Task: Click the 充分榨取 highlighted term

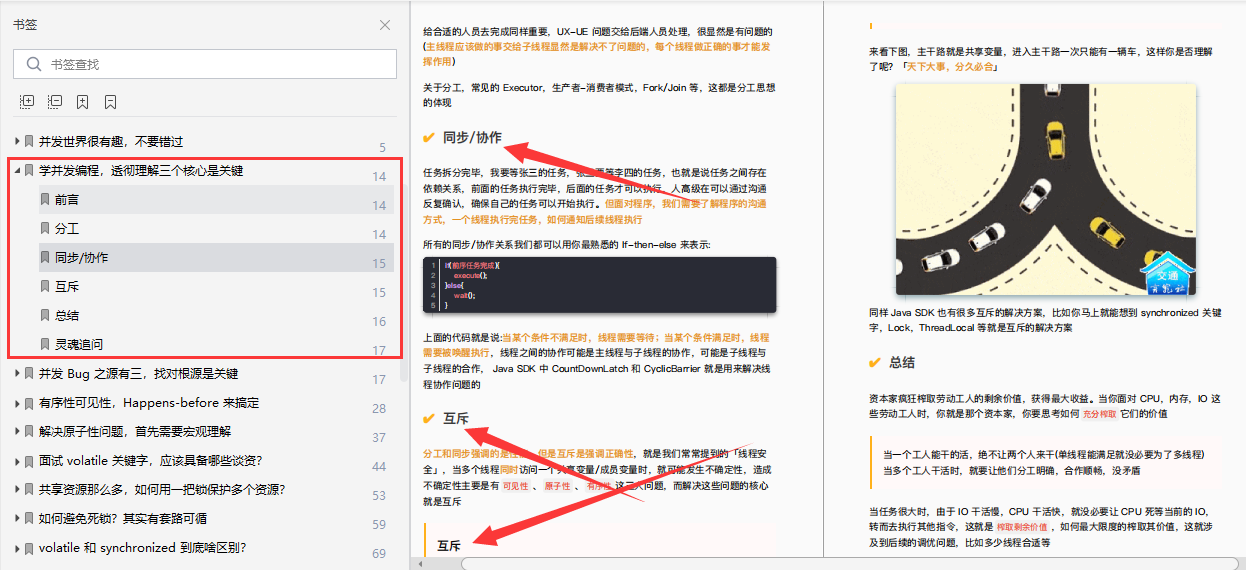Action: point(1102,414)
